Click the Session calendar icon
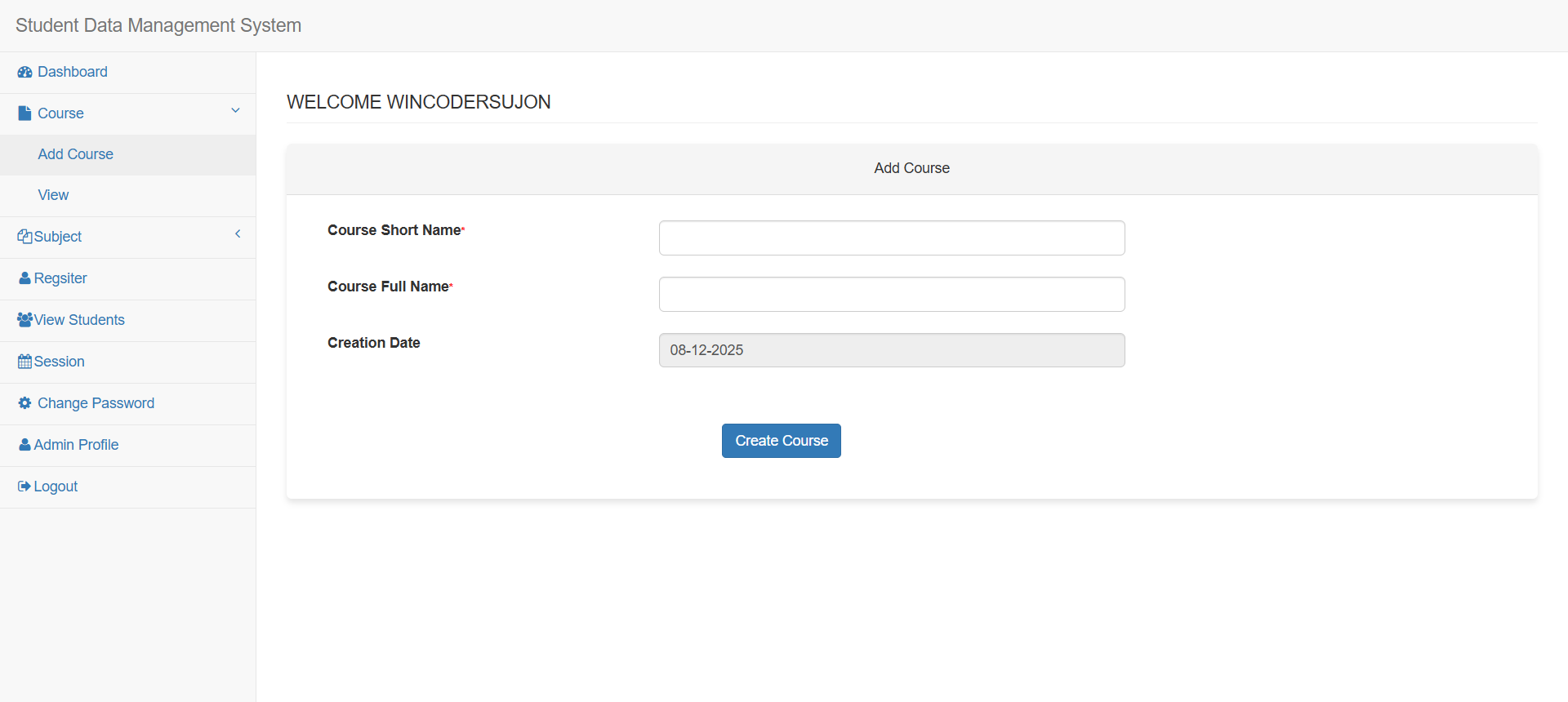This screenshot has width=1568, height=702. click(24, 362)
